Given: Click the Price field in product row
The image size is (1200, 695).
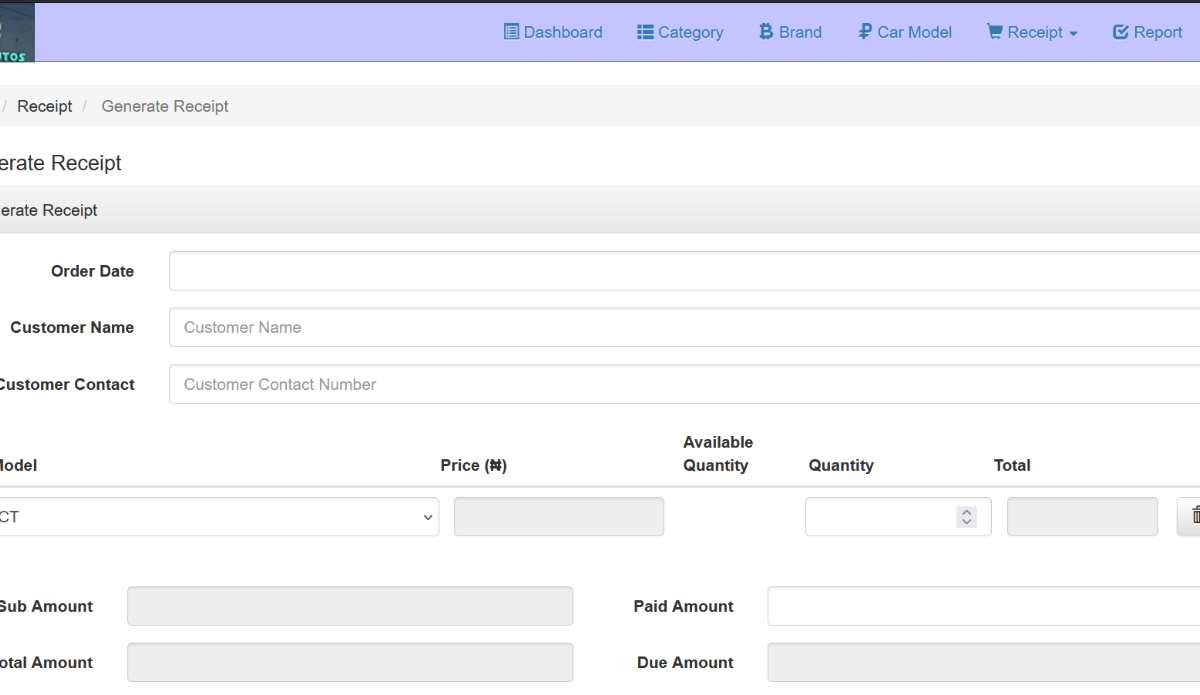Looking at the screenshot, I should coord(559,517).
